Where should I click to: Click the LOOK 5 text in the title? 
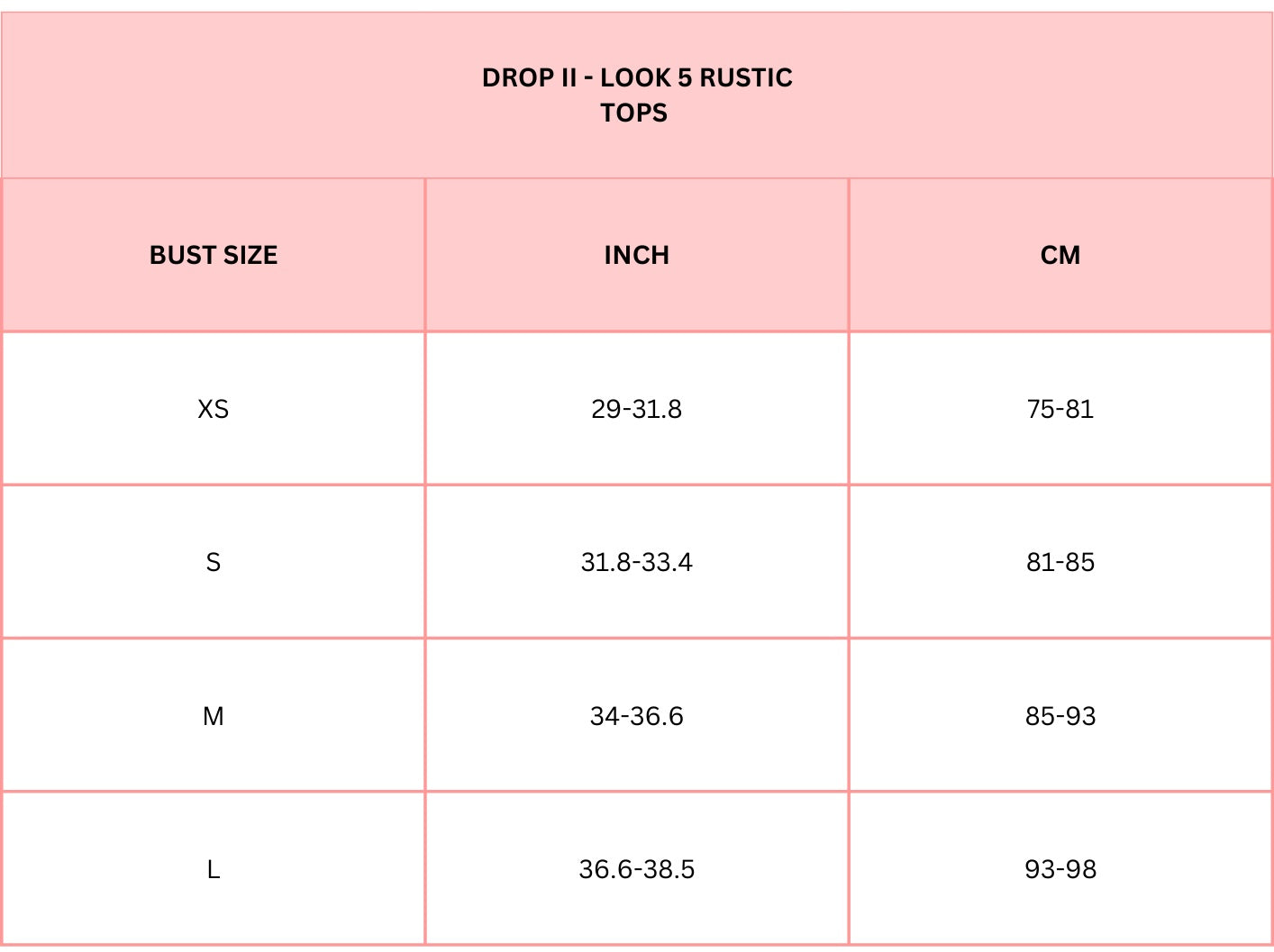click(x=646, y=78)
